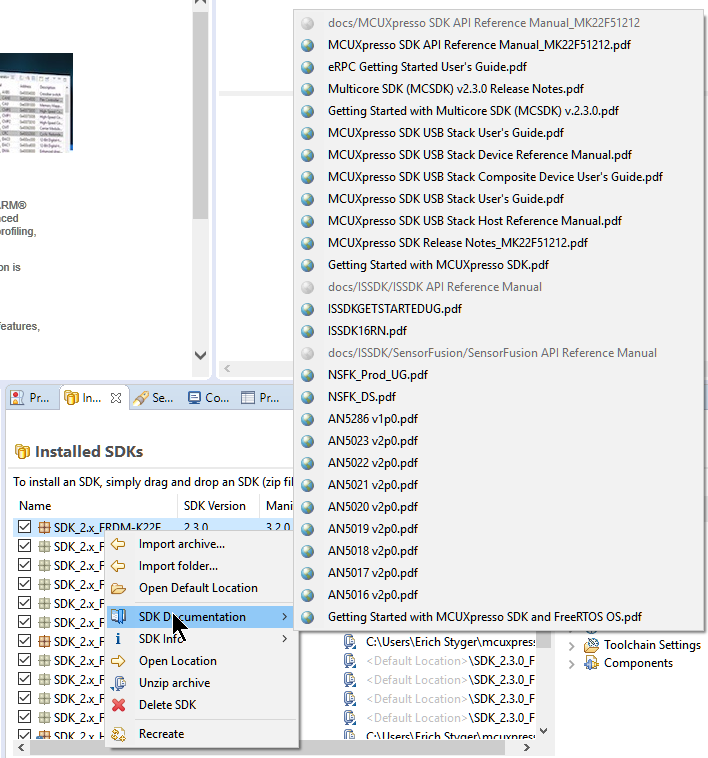Toggle second SDK row checkbox
708x758 pixels.
24,546
